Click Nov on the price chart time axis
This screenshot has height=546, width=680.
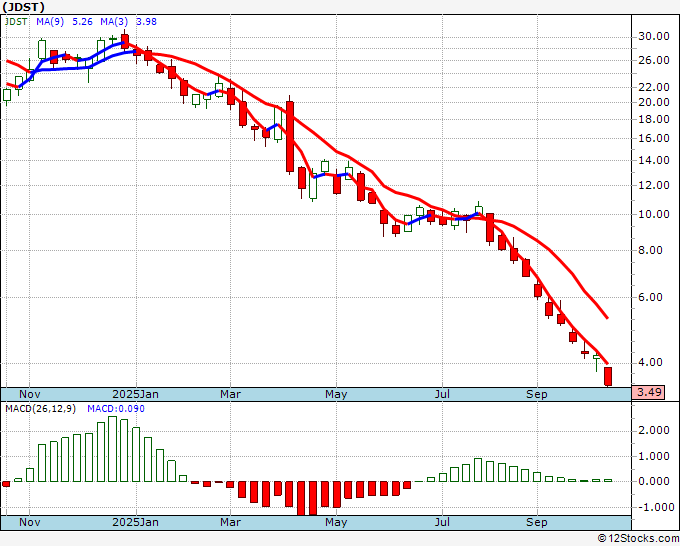coord(29,394)
